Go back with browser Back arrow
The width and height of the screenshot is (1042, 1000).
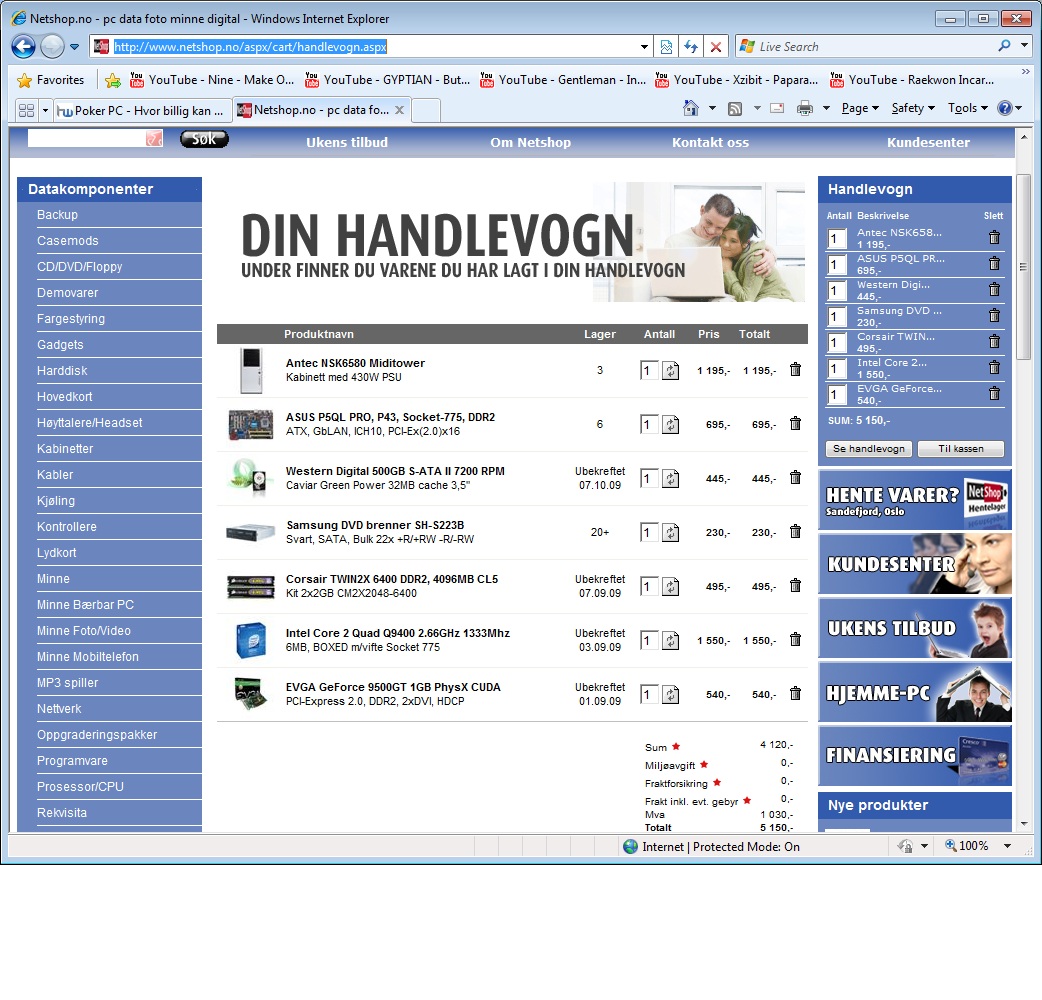tap(23, 47)
